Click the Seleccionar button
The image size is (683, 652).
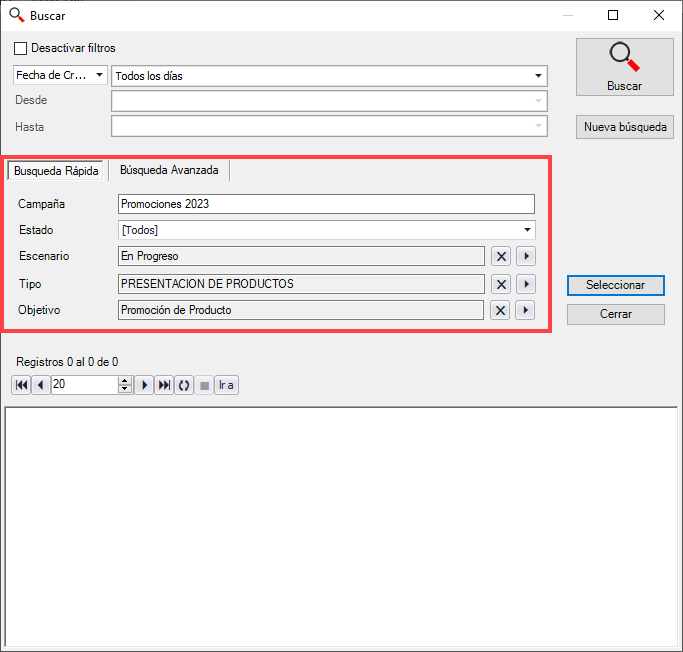pos(615,285)
